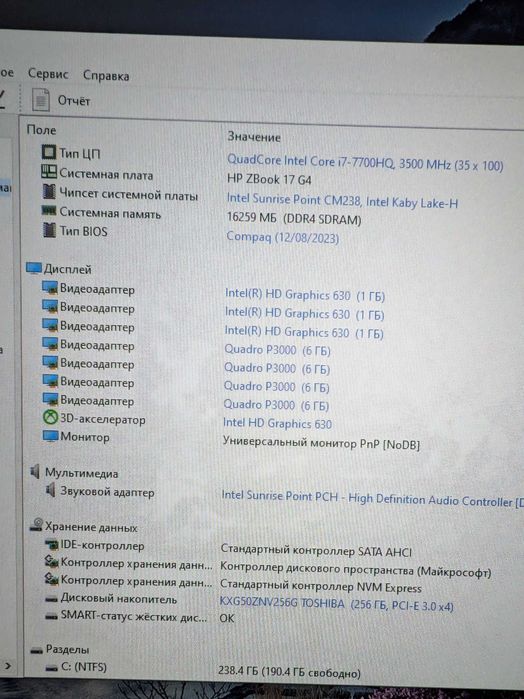524x699 pixels.
Task: Click the 3D-акселератор Xbox-style icon
Action: tap(50, 418)
